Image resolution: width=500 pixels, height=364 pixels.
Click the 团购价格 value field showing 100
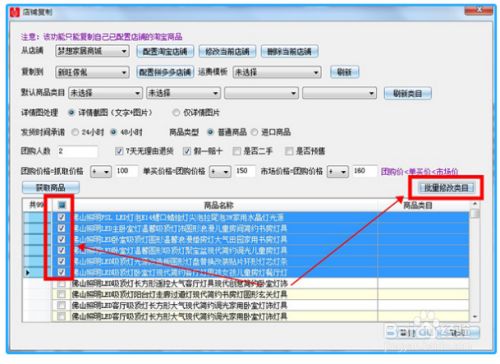coord(126,171)
